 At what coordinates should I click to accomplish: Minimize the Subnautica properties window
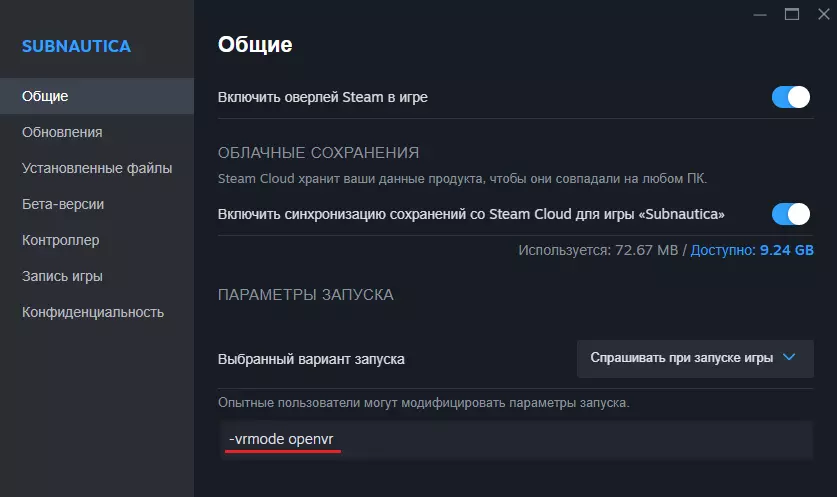[x=764, y=15]
